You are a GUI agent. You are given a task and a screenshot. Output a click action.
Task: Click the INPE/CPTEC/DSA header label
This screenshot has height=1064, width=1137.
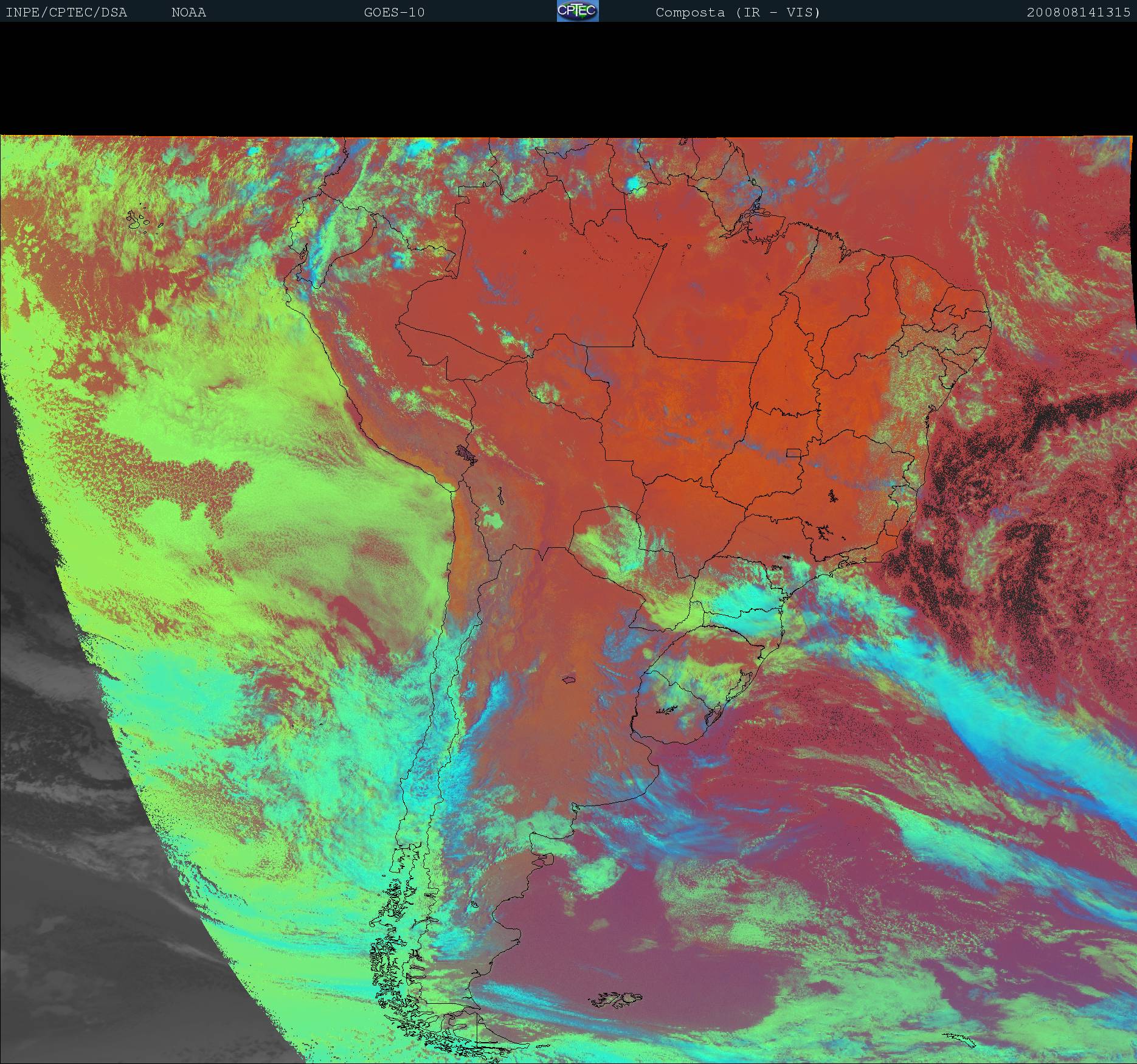tap(66, 12)
